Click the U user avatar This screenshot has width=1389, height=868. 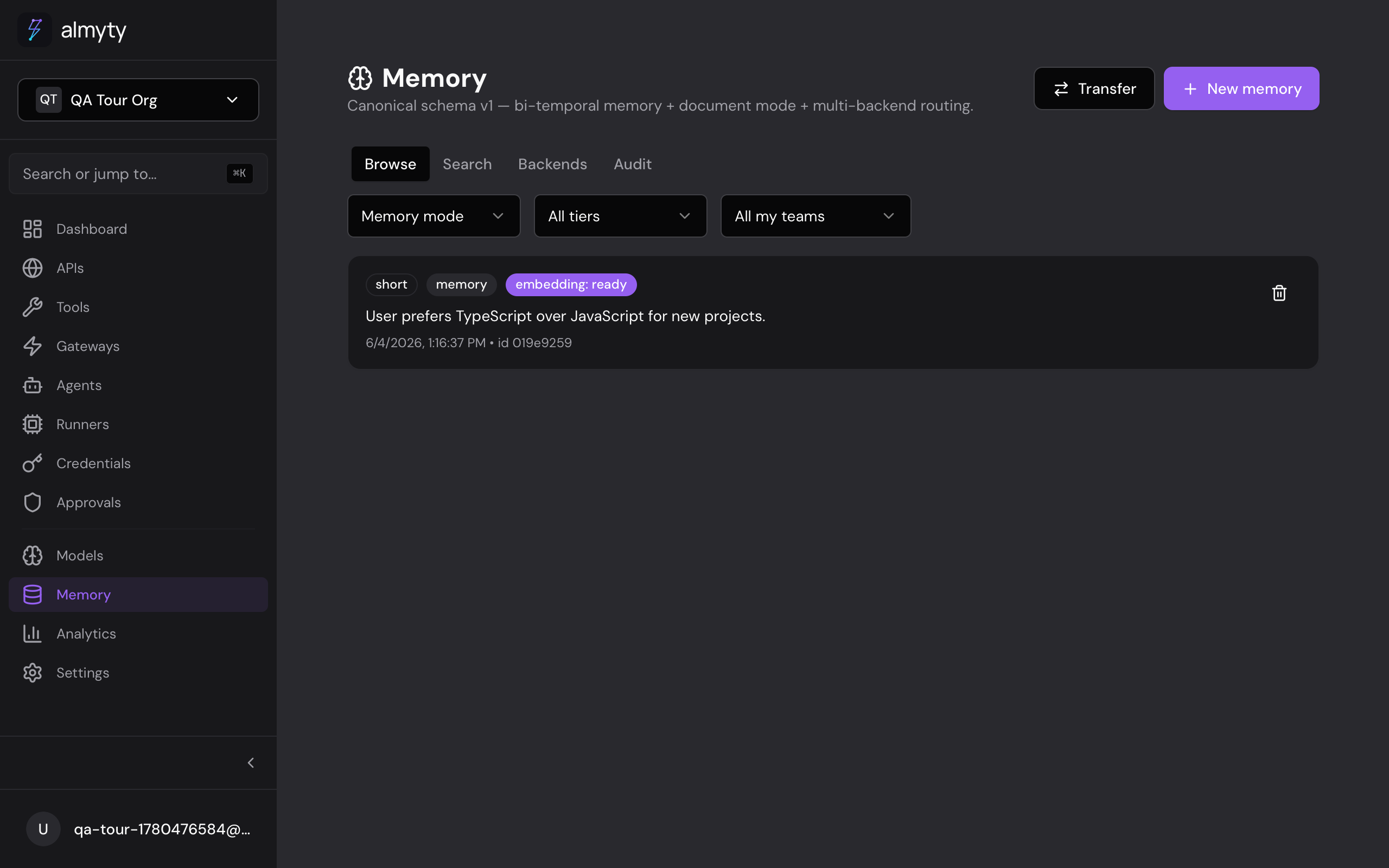pyautogui.click(x=43, y=829)
